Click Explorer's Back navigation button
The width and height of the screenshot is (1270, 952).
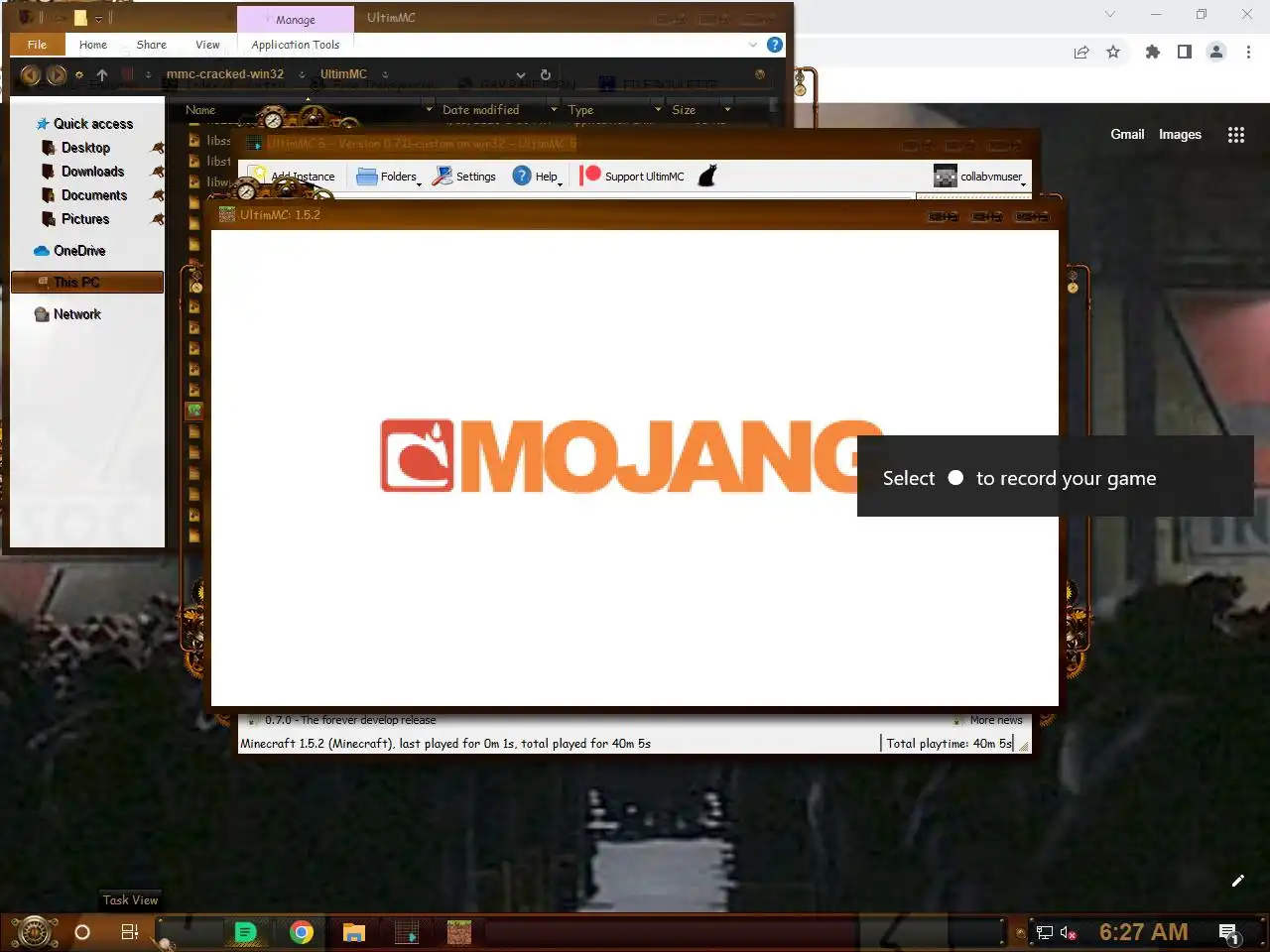point(31,75)
